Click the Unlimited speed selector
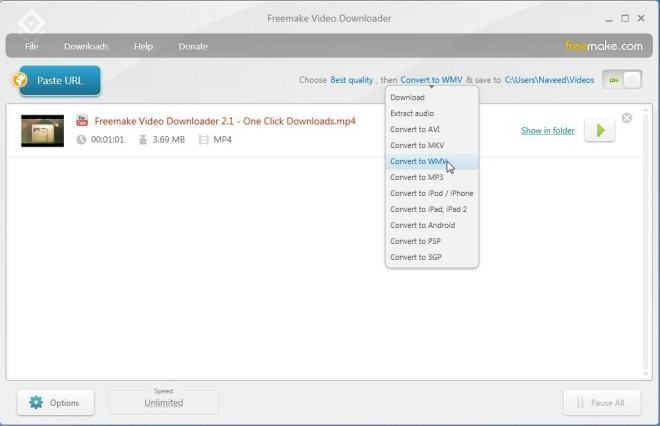Image resolution: width=660 pixels, height=426 pixels. point(164,403)
